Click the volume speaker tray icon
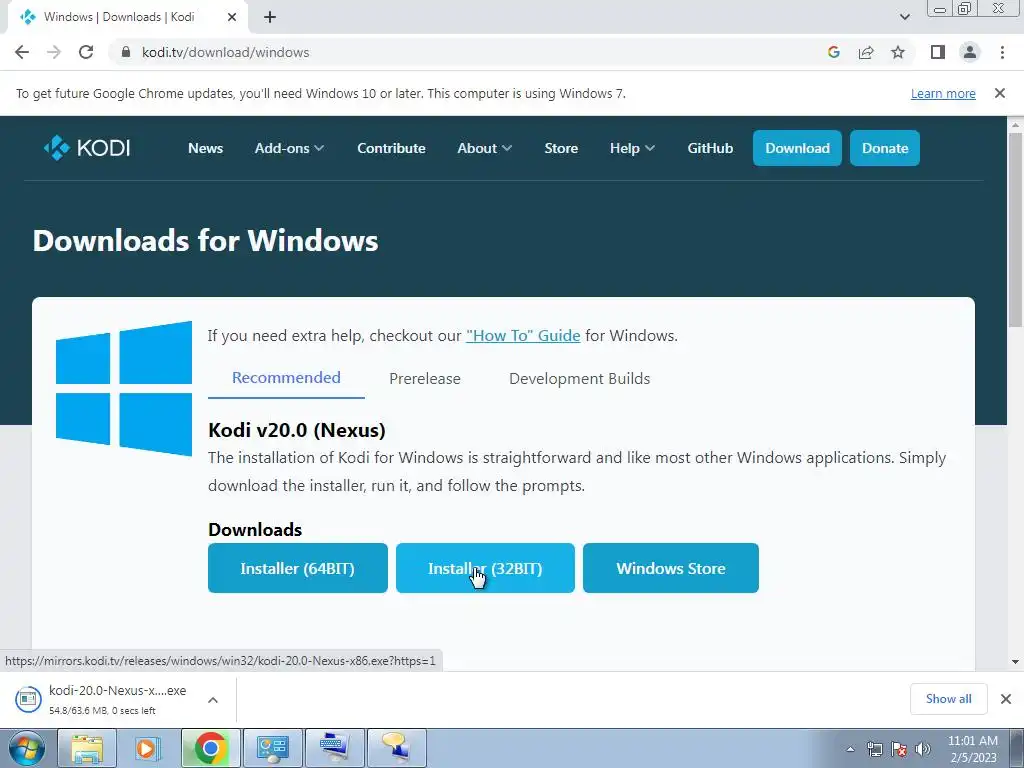 click(922, 749)
